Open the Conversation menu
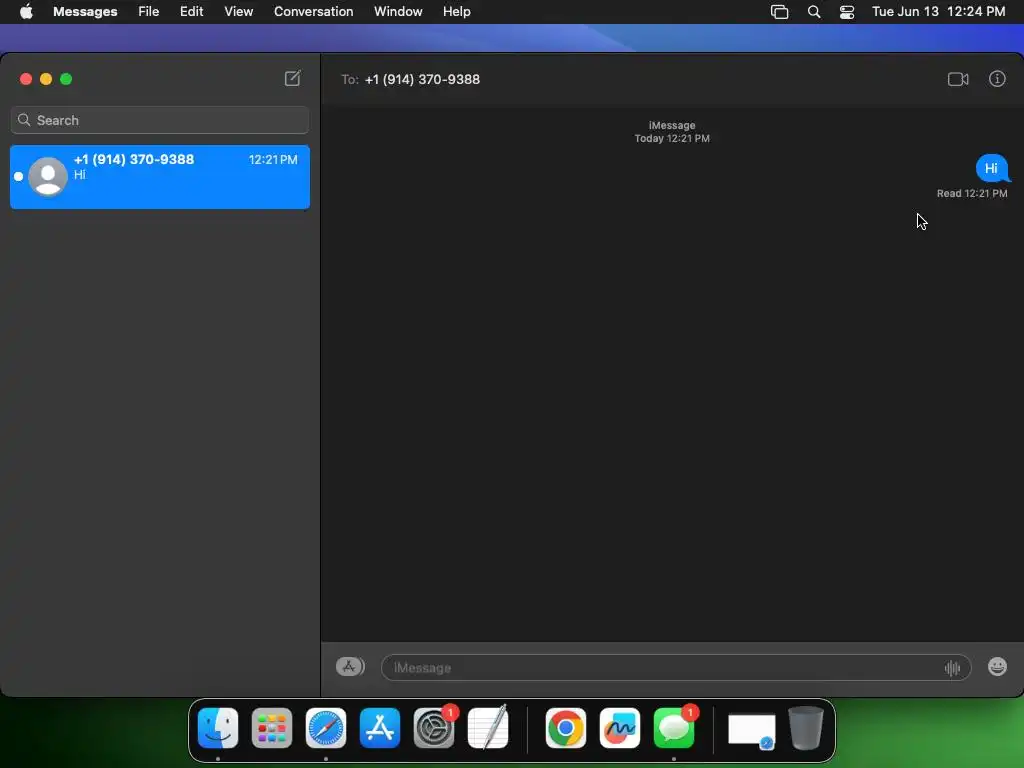Screen dimensions: 1024x768 (313, 12)
